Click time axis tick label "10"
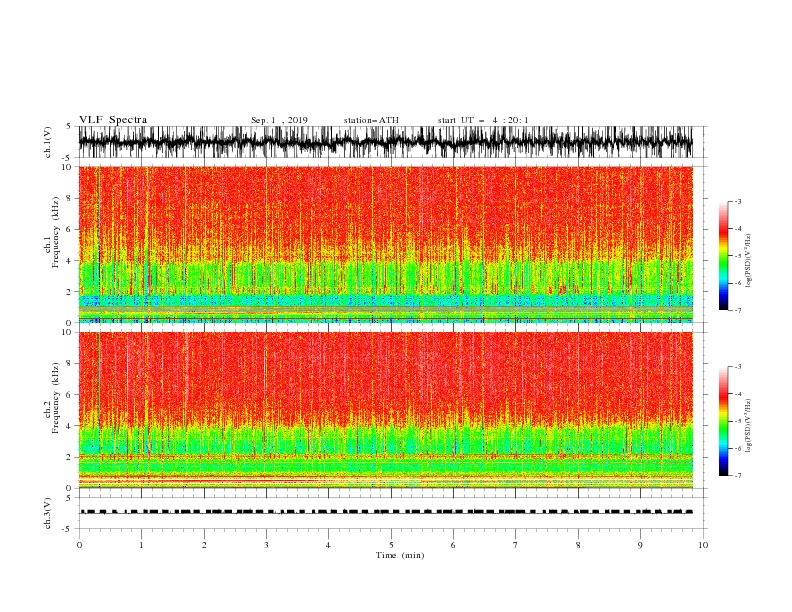 point(703,545)
